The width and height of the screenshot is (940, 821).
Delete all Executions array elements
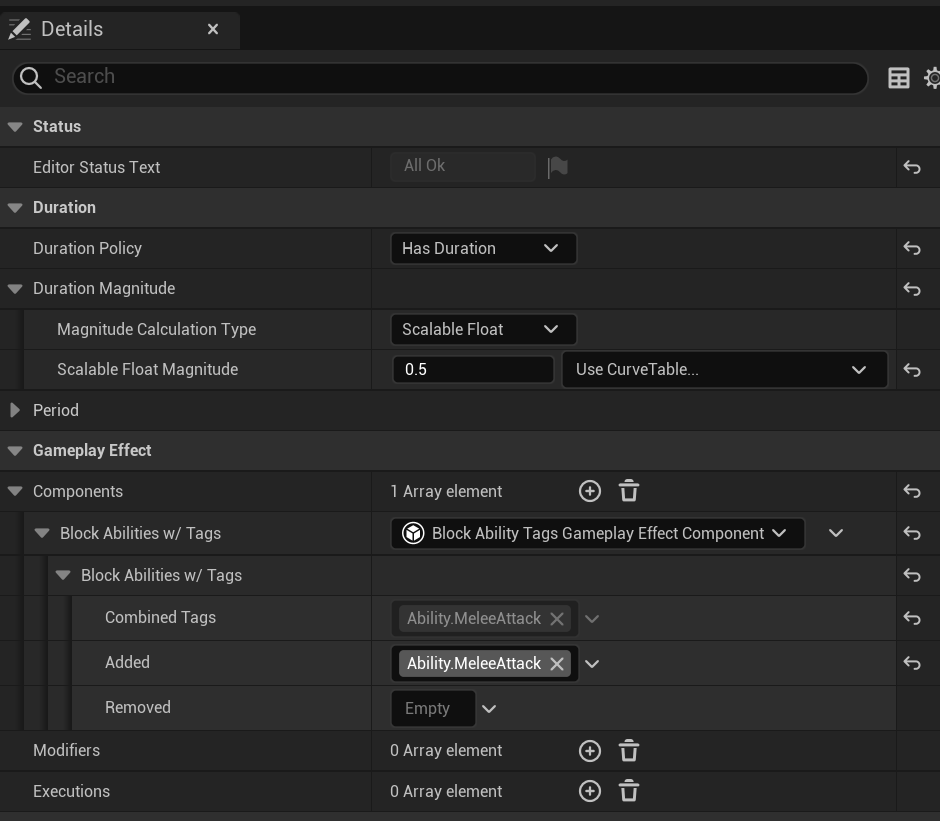click(x=629, y=791)
